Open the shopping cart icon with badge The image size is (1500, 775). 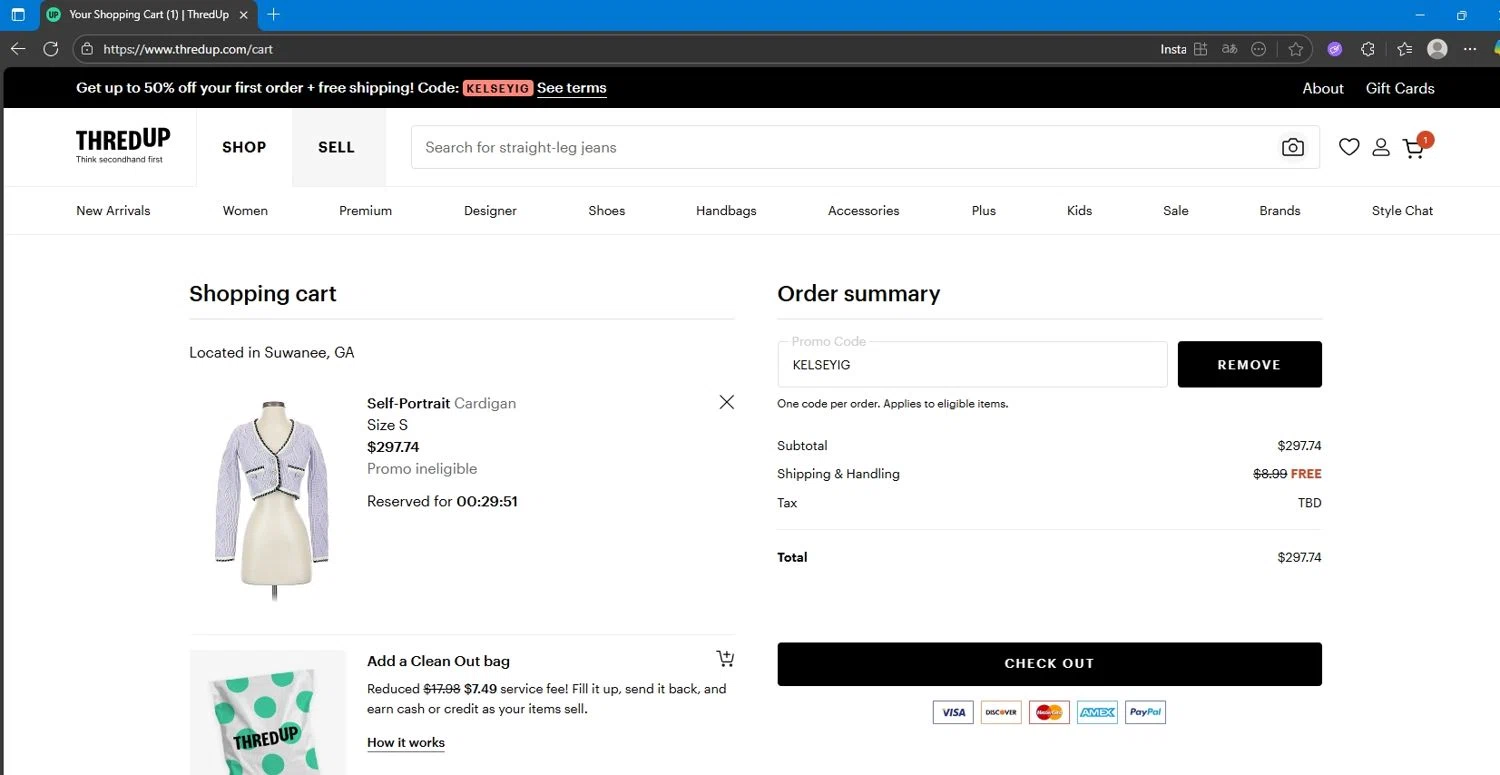coord(1414,148)
